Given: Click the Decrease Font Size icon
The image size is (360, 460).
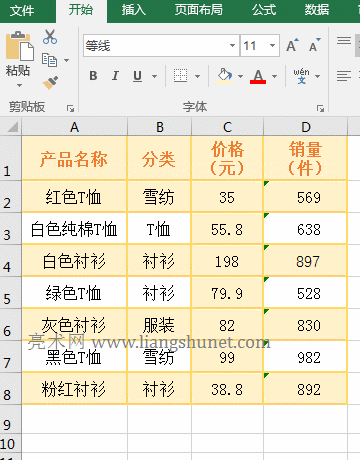Looking at the screenshot, I should (x=315, y=45).
